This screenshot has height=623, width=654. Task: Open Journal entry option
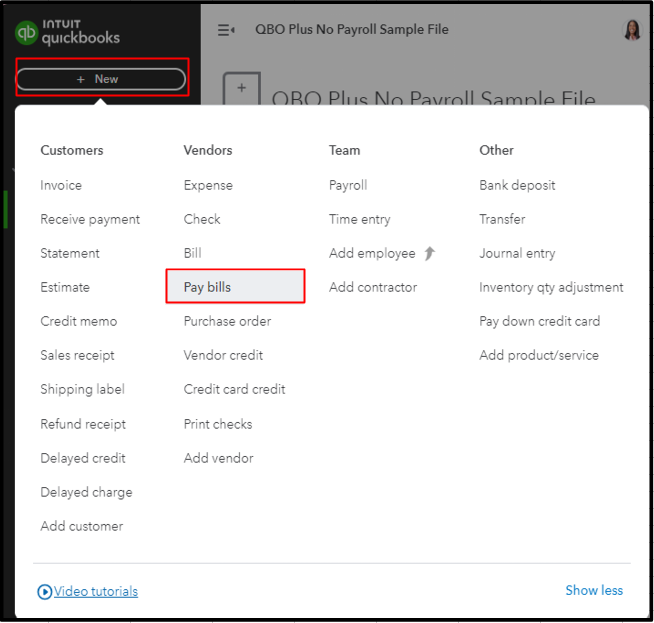[517, 253]
